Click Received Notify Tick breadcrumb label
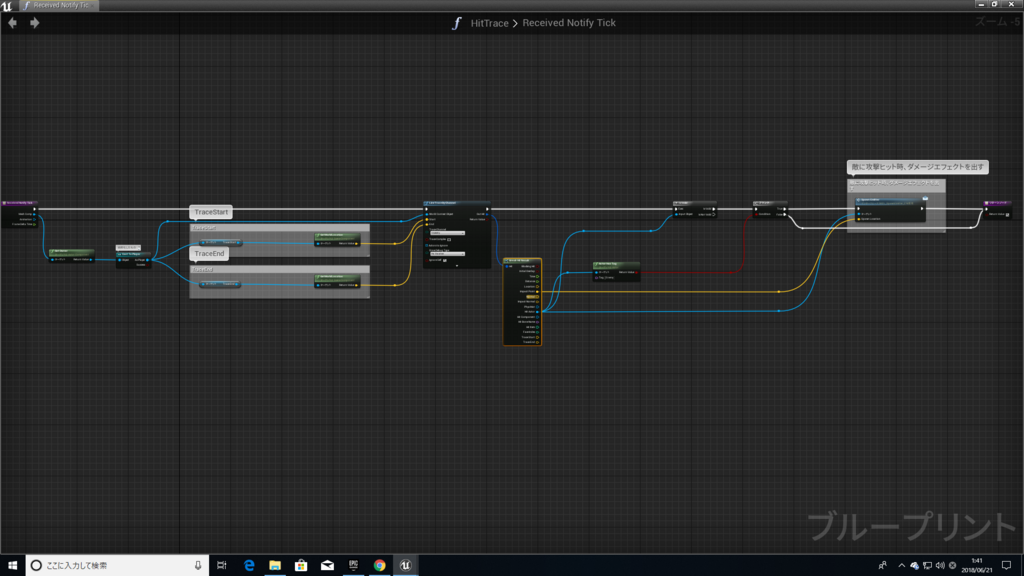The height and width of the screenshot is (576, 1024). [568, 23]
